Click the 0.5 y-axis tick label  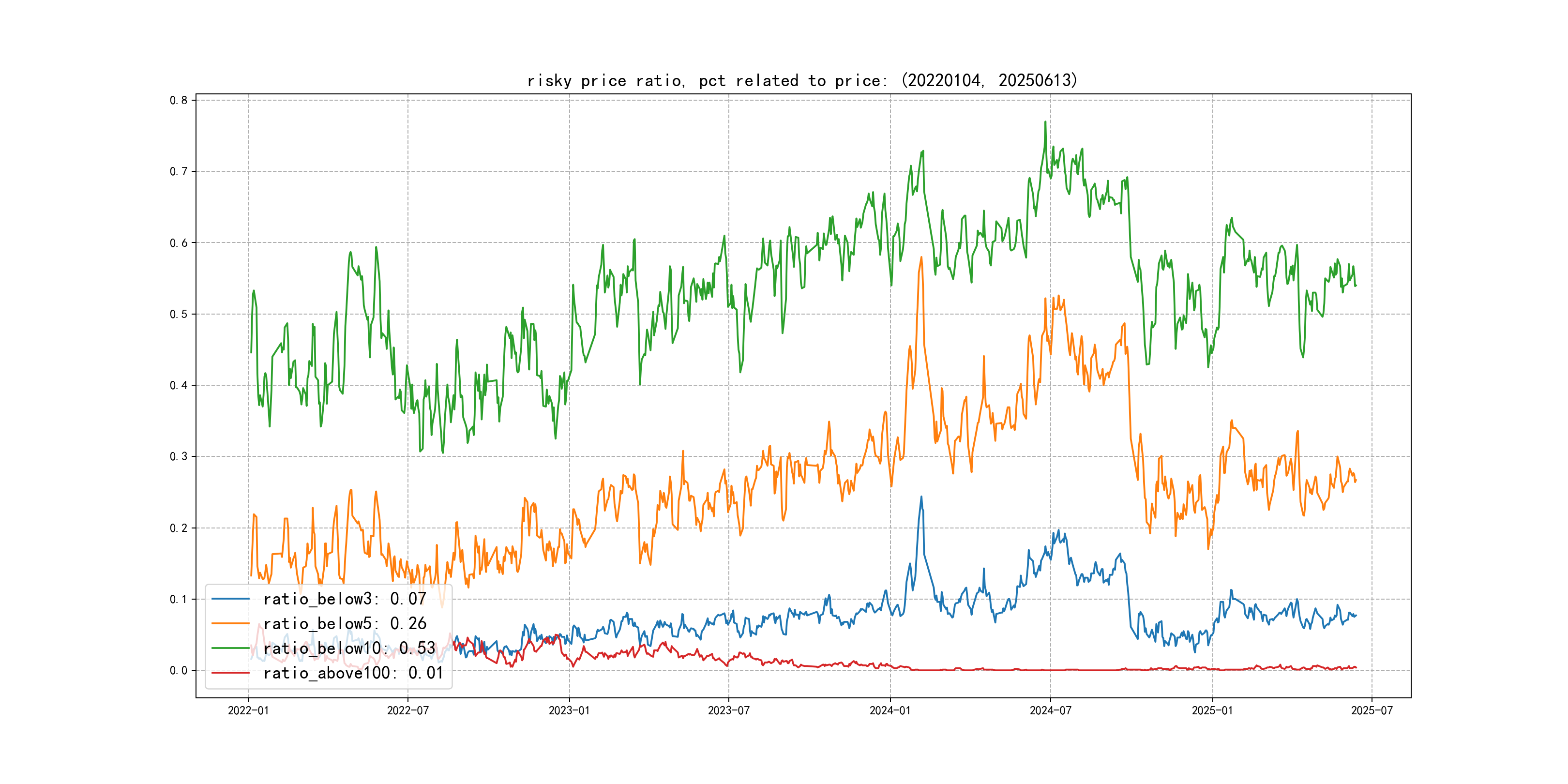tap(179, 314)
